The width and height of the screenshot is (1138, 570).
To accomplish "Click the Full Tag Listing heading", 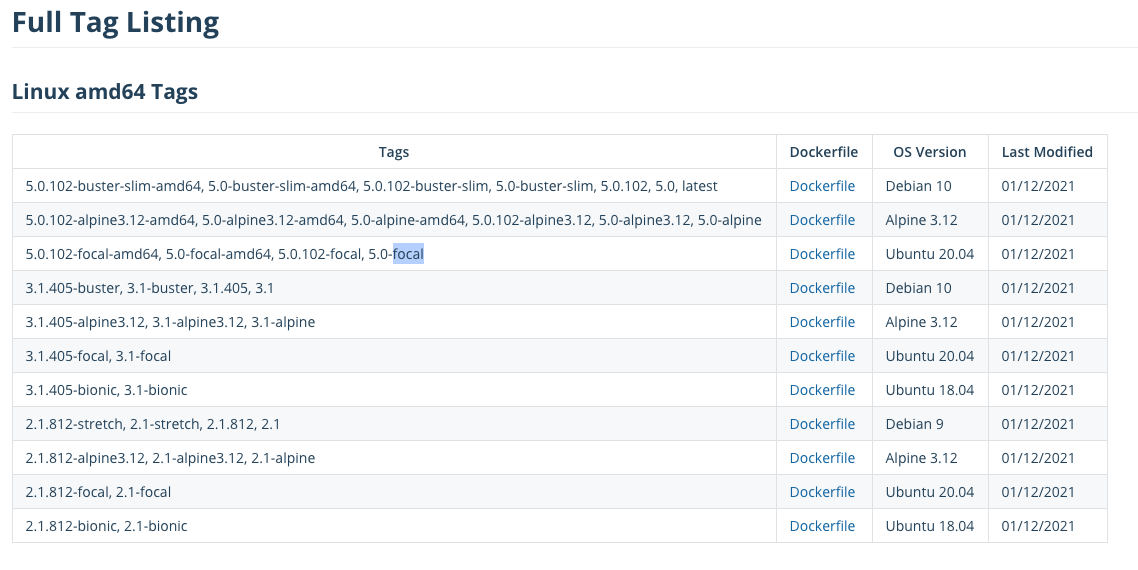I will 115,23.
